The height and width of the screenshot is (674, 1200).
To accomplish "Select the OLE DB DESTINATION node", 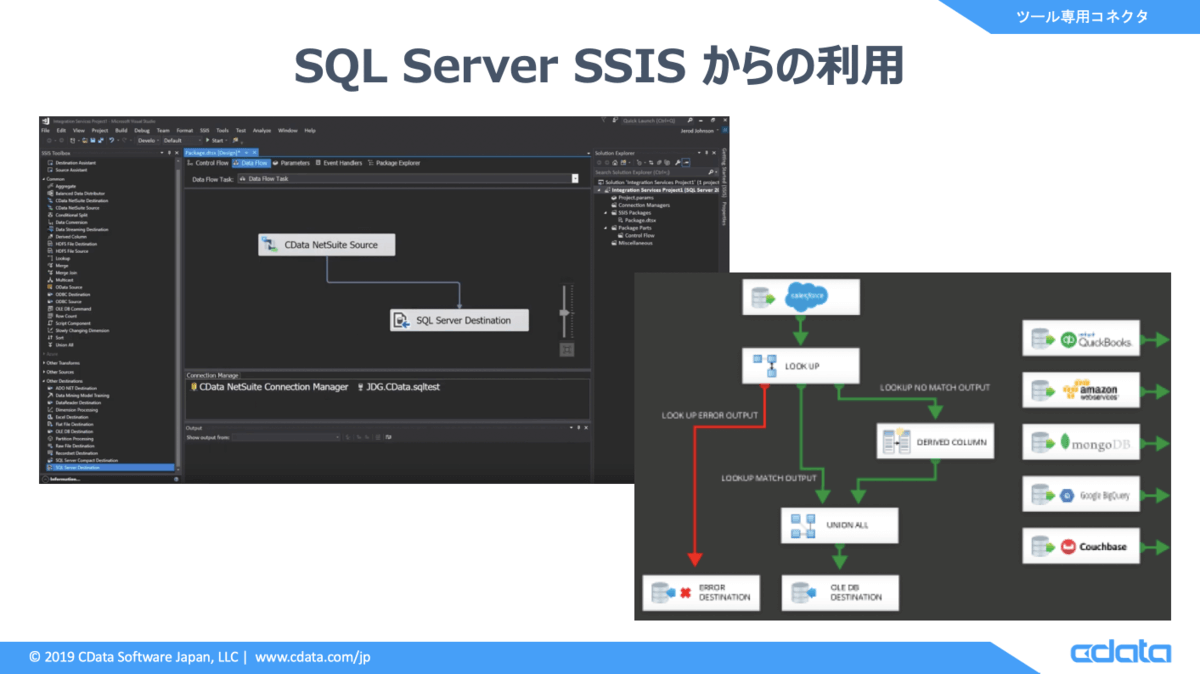I will (839, 592).
